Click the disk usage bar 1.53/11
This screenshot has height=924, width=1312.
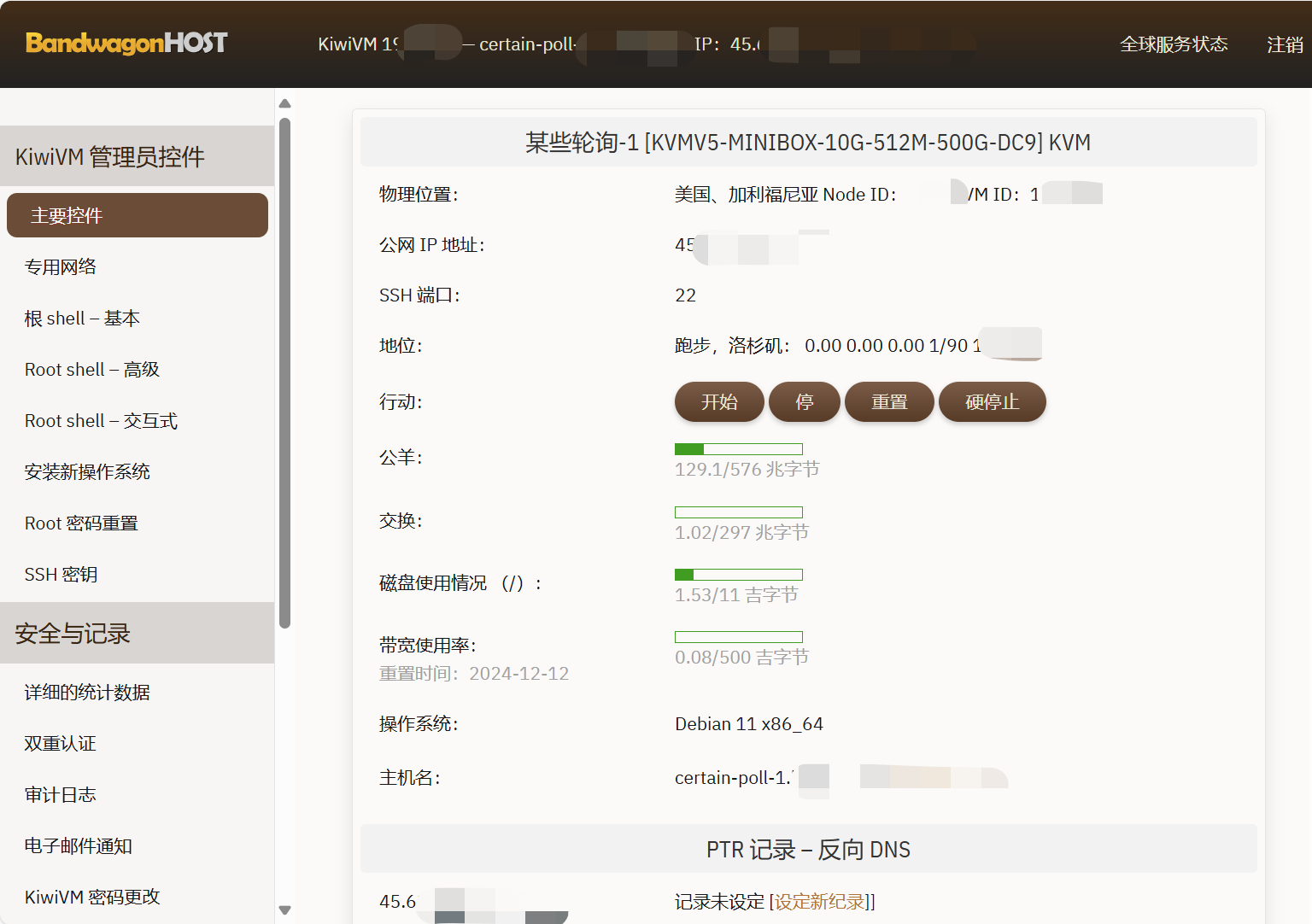click(739, 575)
